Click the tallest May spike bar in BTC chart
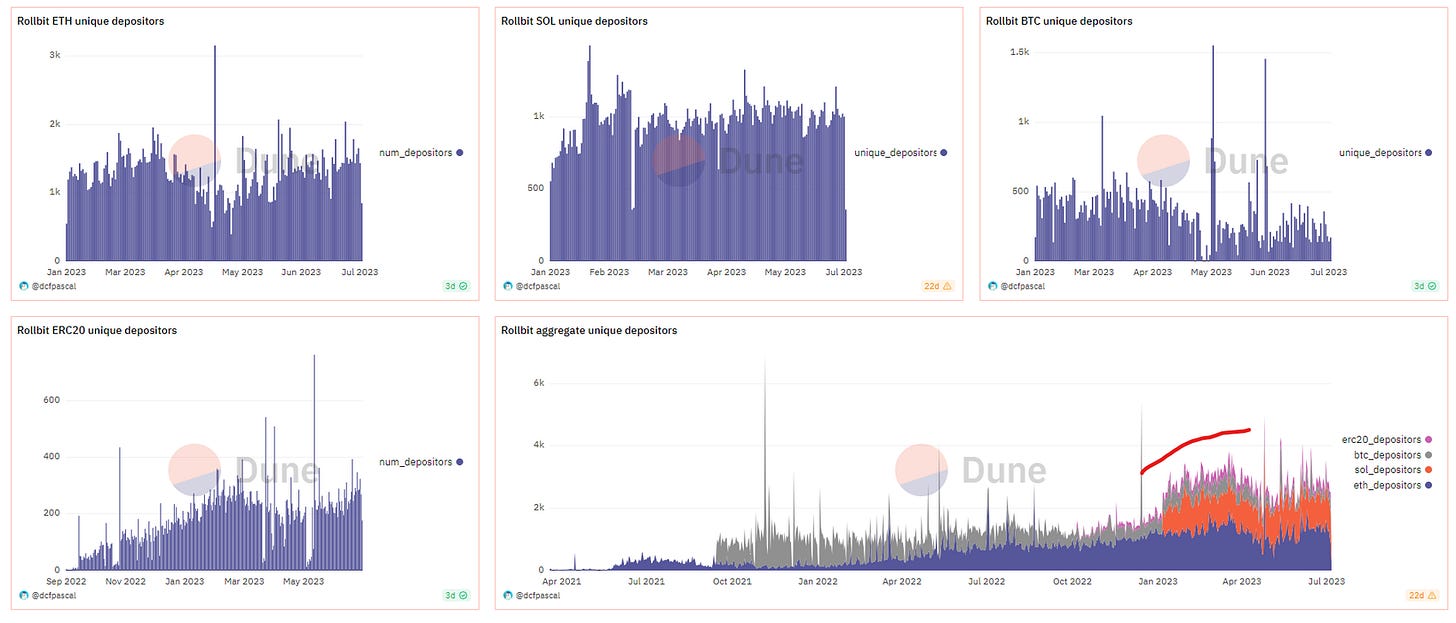 click(x=1213, y=152)
